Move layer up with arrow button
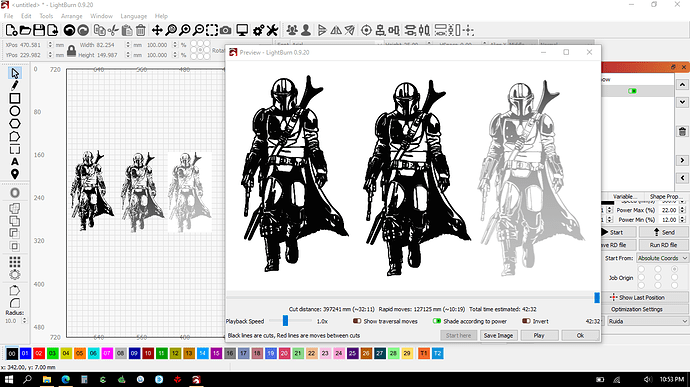The image size is (690, 387). point(682,85)
